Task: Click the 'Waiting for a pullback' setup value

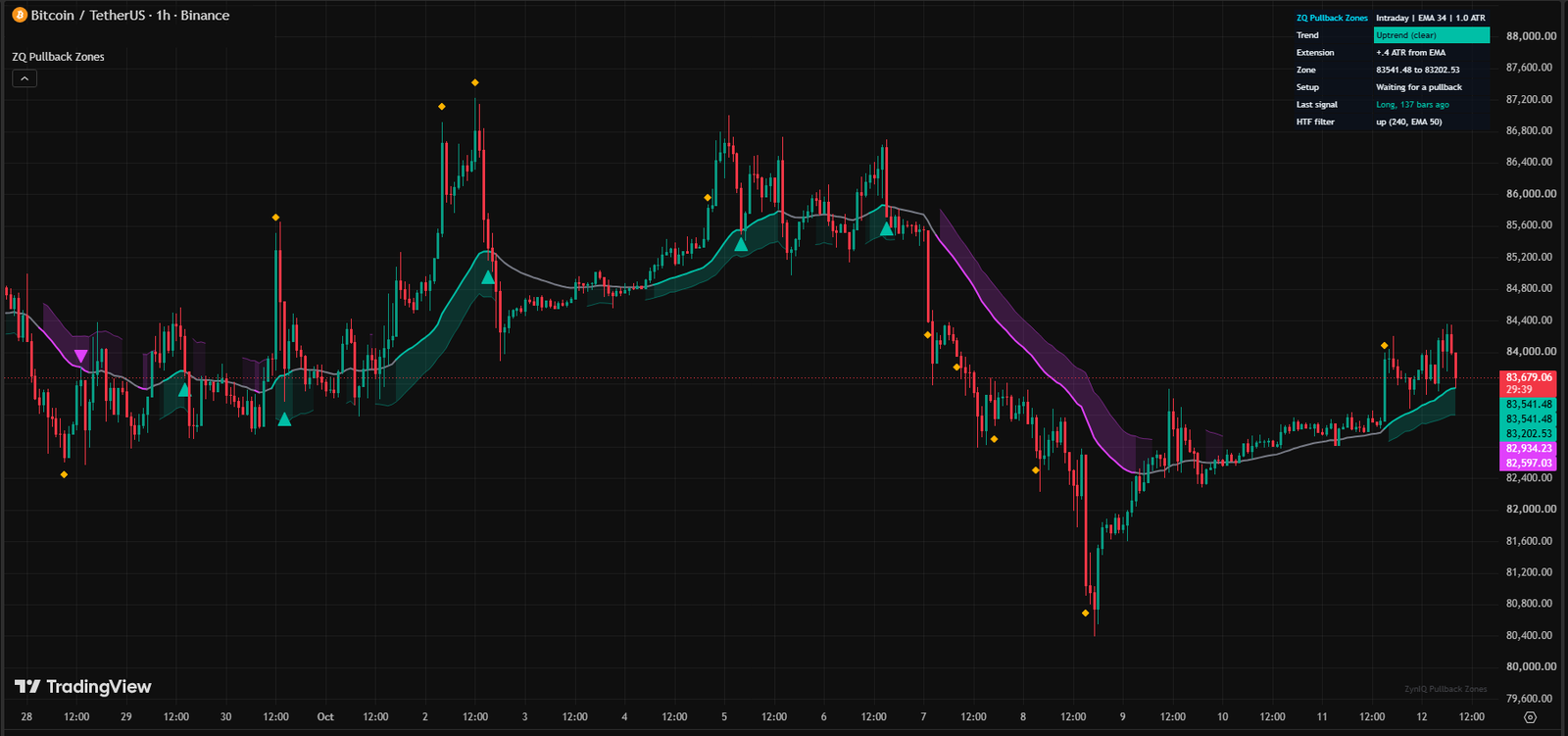Action: [x=1418, y=87]
